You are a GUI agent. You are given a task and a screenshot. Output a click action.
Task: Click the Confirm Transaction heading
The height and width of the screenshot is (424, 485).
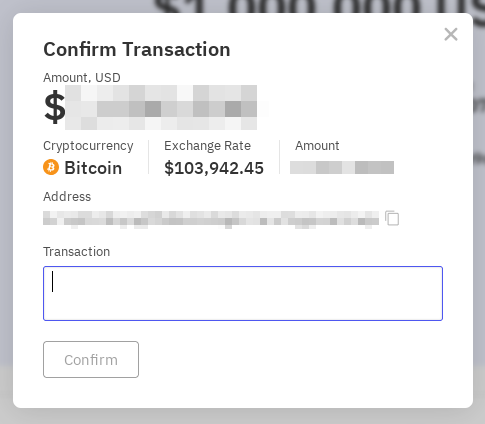coord(137,49)
